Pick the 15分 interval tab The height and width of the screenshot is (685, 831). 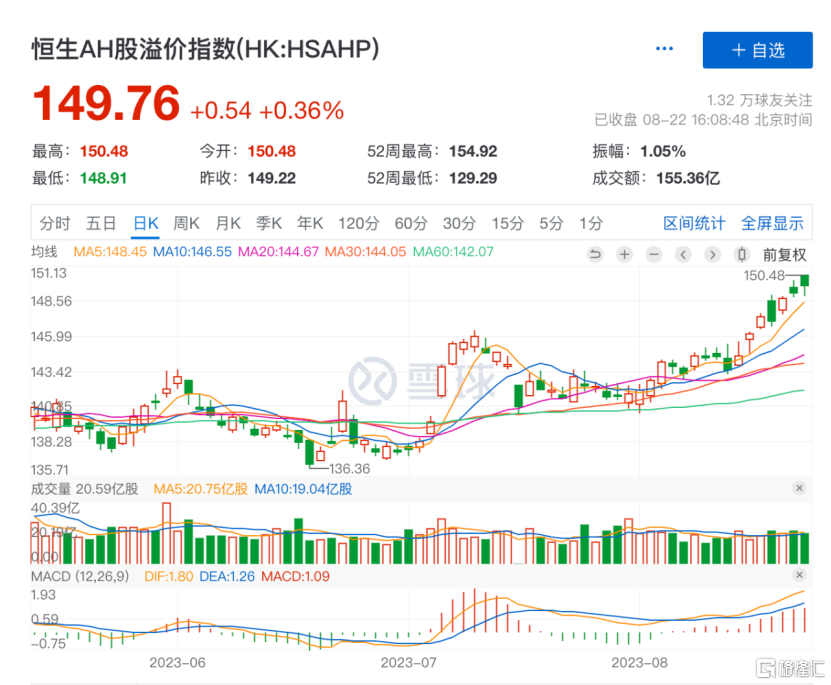point(508,224)
